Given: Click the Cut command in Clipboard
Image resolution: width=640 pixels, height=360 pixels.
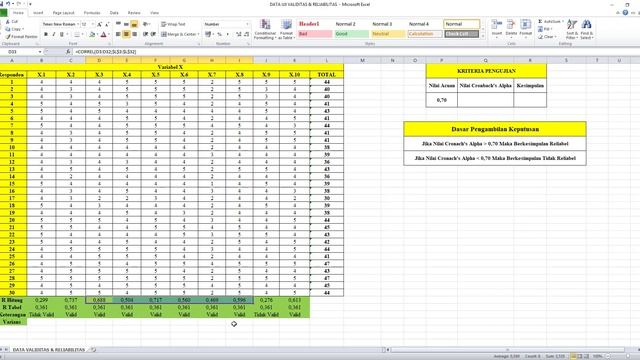Looking at the screenshot, I should [11, 21].
